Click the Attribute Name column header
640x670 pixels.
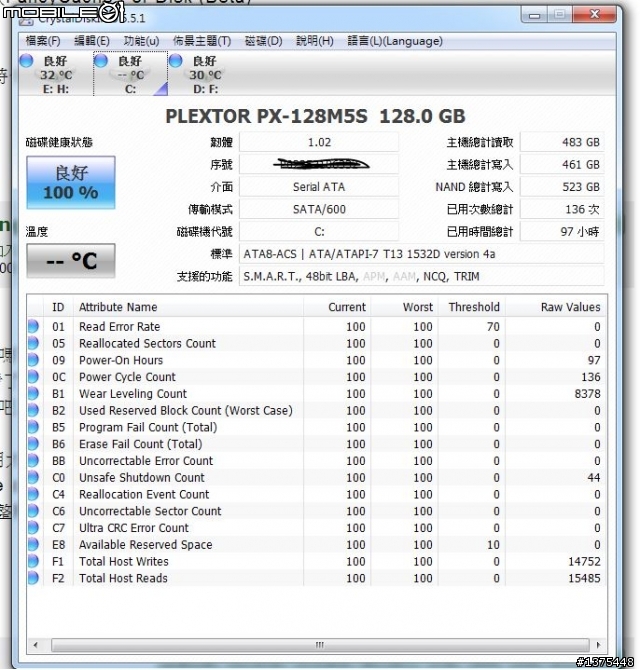coord(188,307)
